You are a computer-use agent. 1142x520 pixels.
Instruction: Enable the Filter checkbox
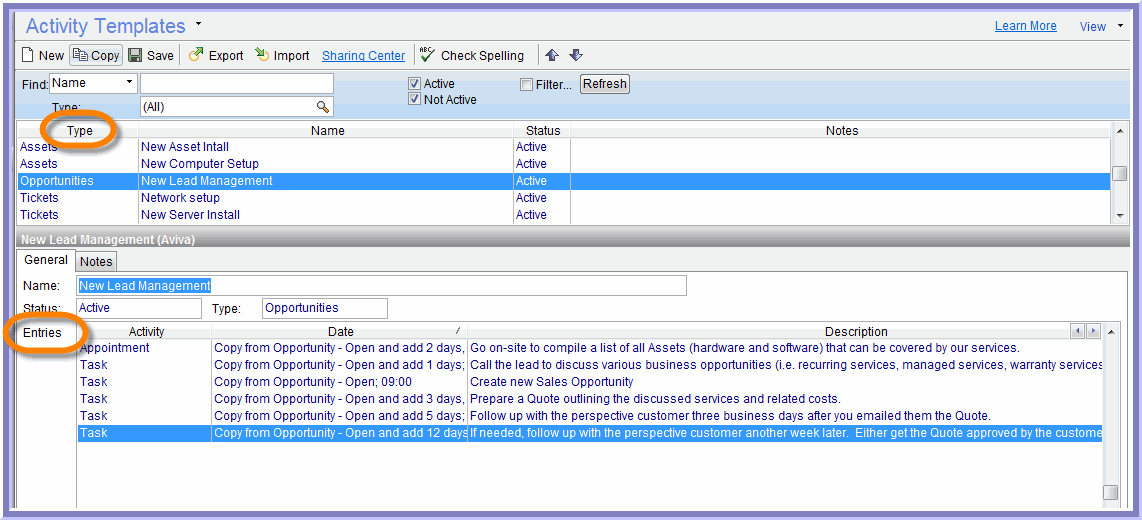pyautogui.click(x=526, y=85)
